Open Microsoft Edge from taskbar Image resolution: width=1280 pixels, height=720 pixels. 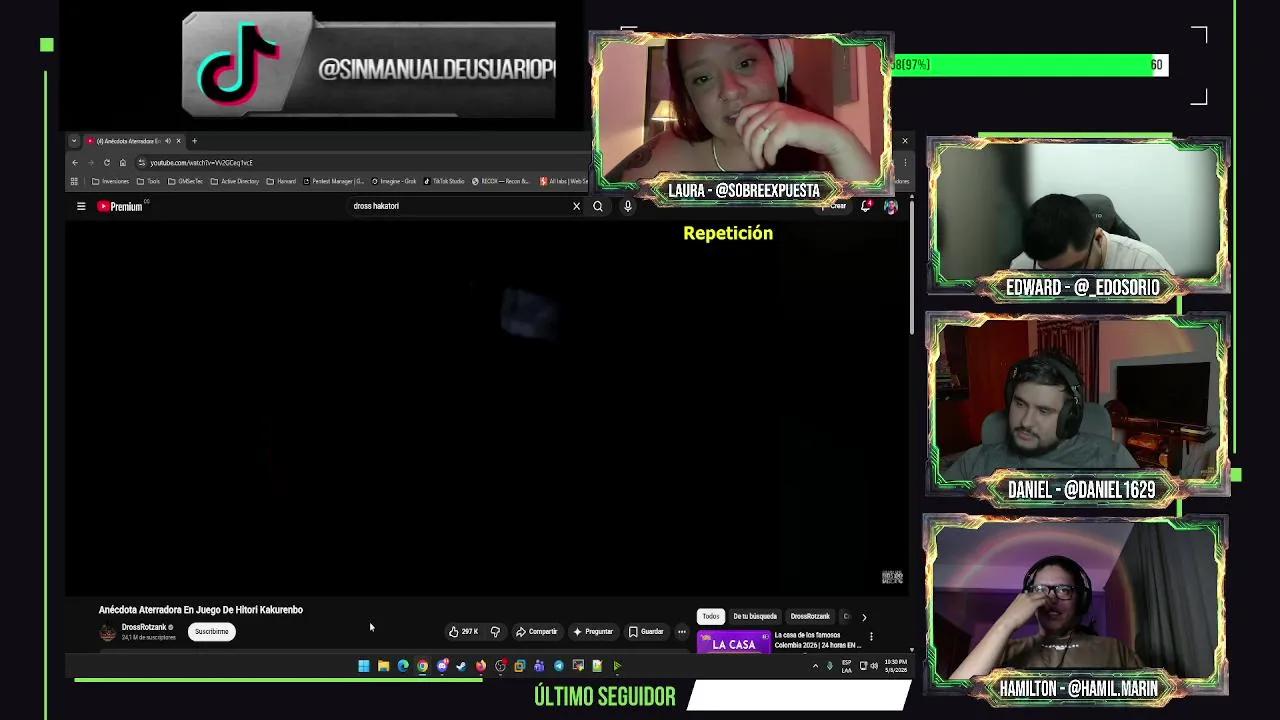(403, 666)
